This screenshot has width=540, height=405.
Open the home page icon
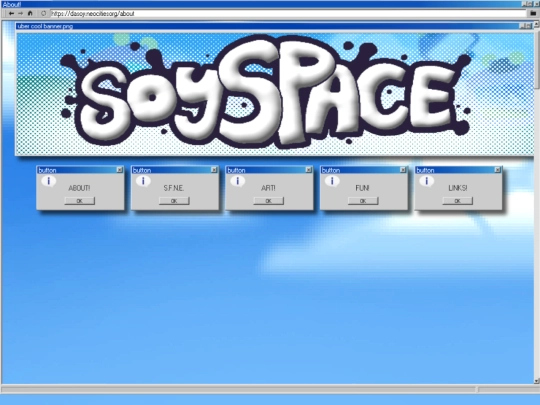point(30,13)
